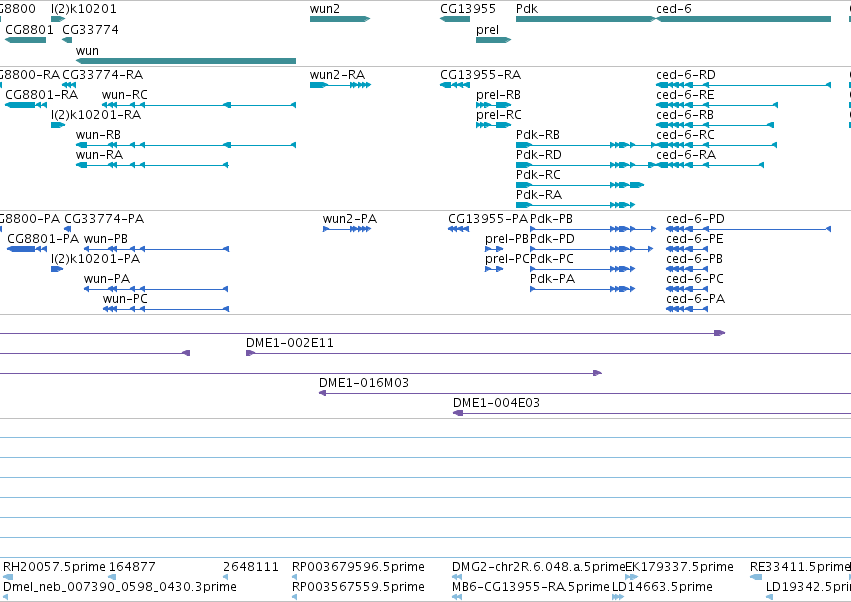This screenshot has height=602, width=851.
Task: Open transcript prel-RC
Action: 499,115
